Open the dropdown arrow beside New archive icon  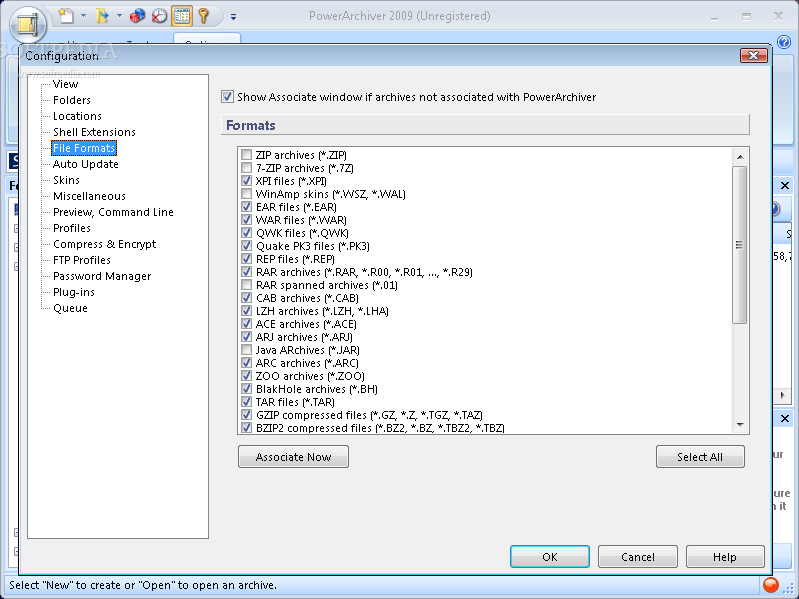click(x=84, y=16)
